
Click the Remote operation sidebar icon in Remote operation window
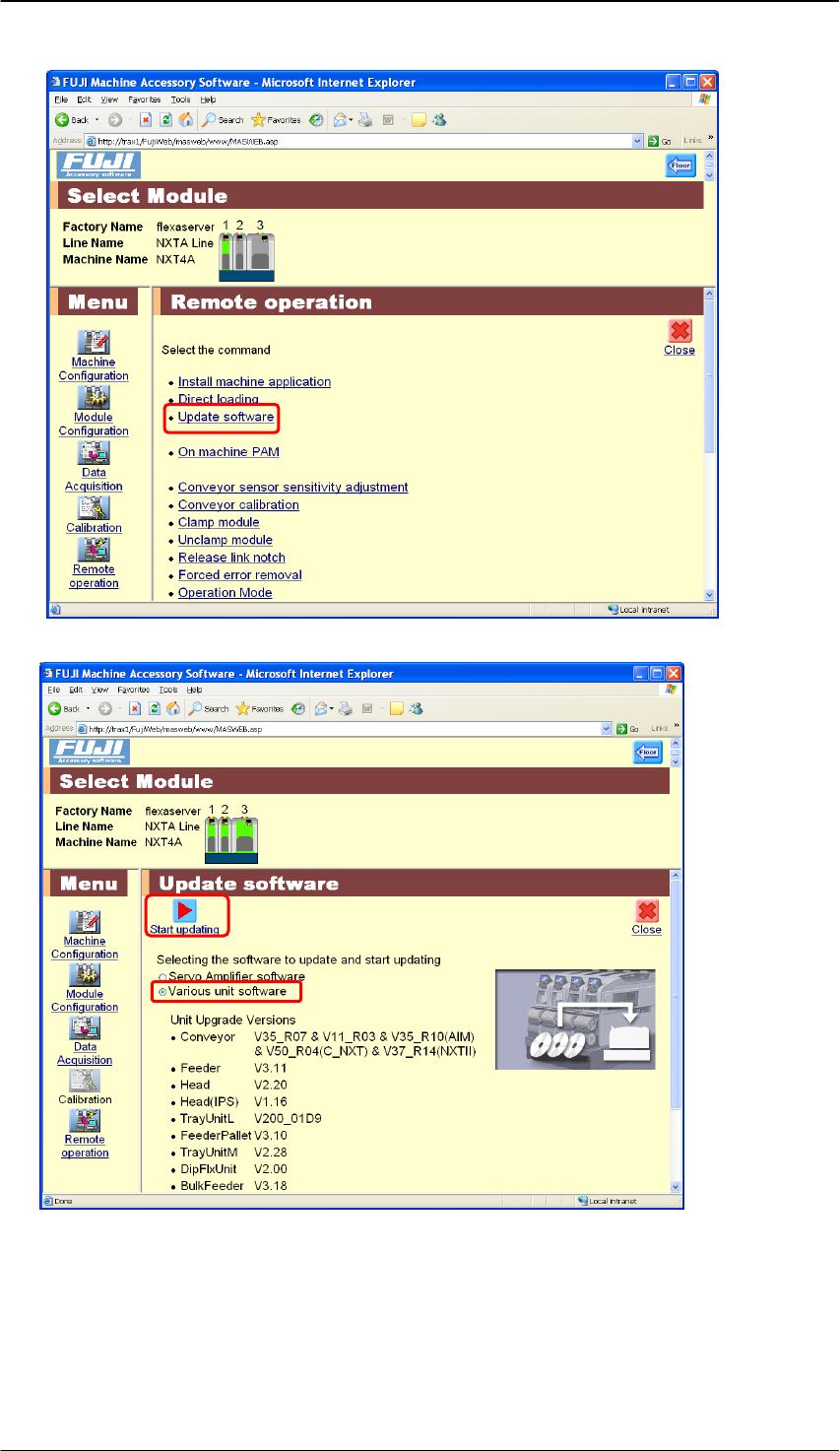(94, 549)
